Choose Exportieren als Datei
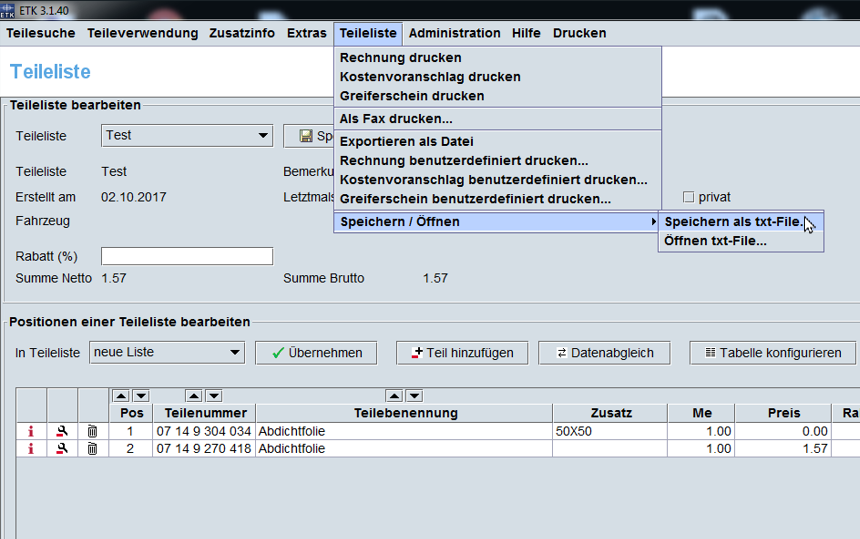This screenshot has height=539, width=860. tap(497, 141)
